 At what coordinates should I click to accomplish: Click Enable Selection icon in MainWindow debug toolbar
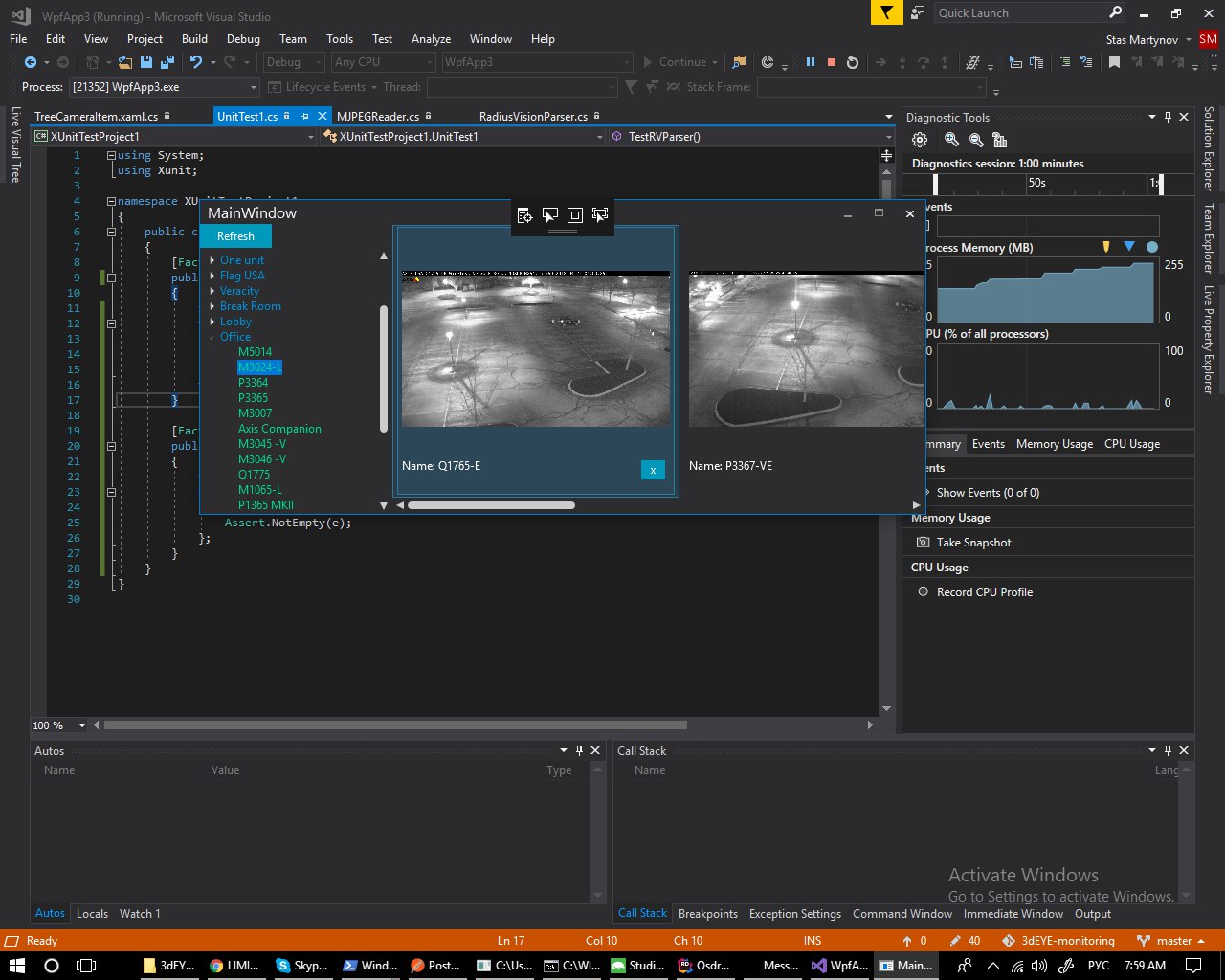tap(550, 215)
